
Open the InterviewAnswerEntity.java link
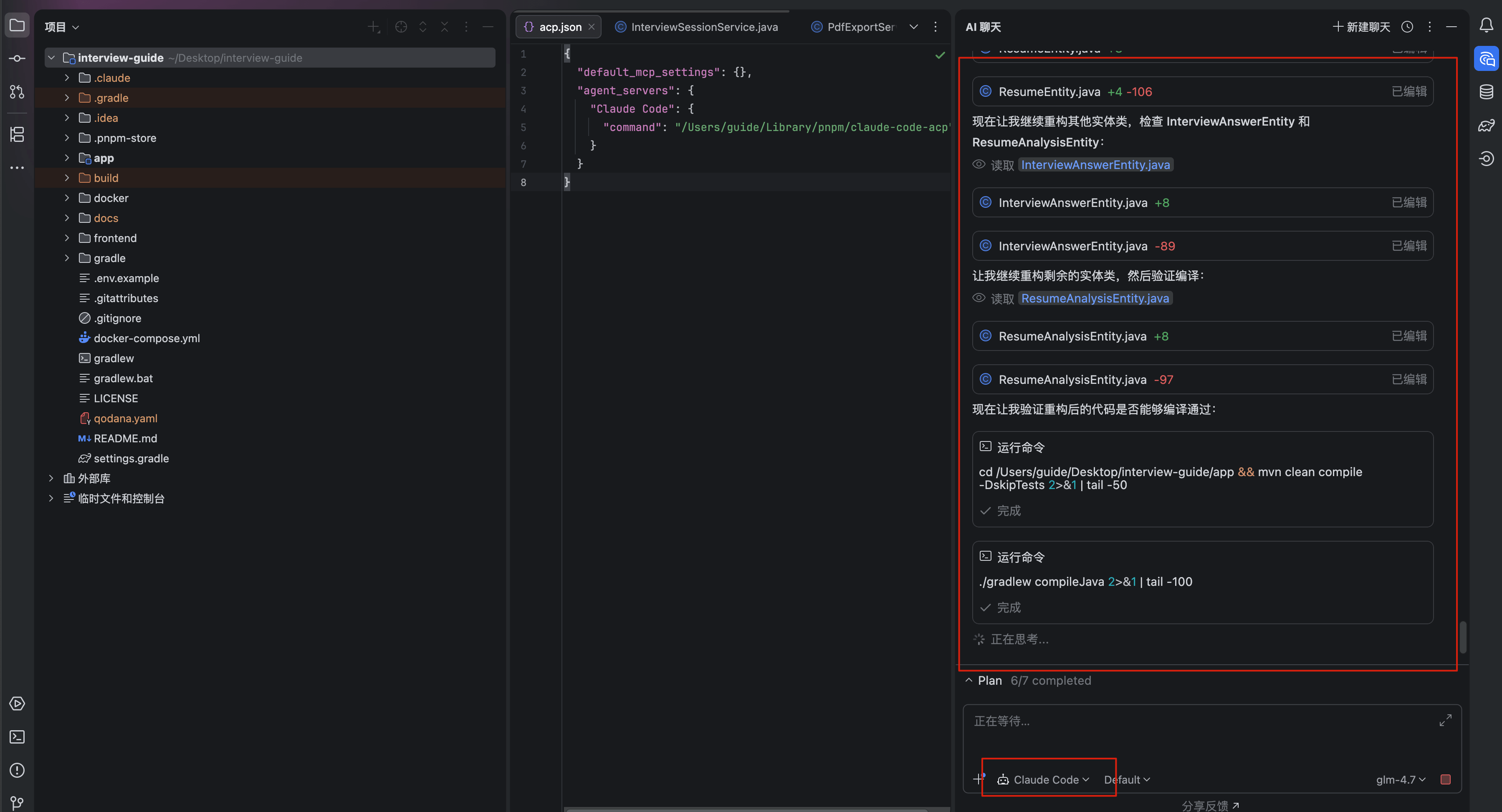click(1095, 165)
